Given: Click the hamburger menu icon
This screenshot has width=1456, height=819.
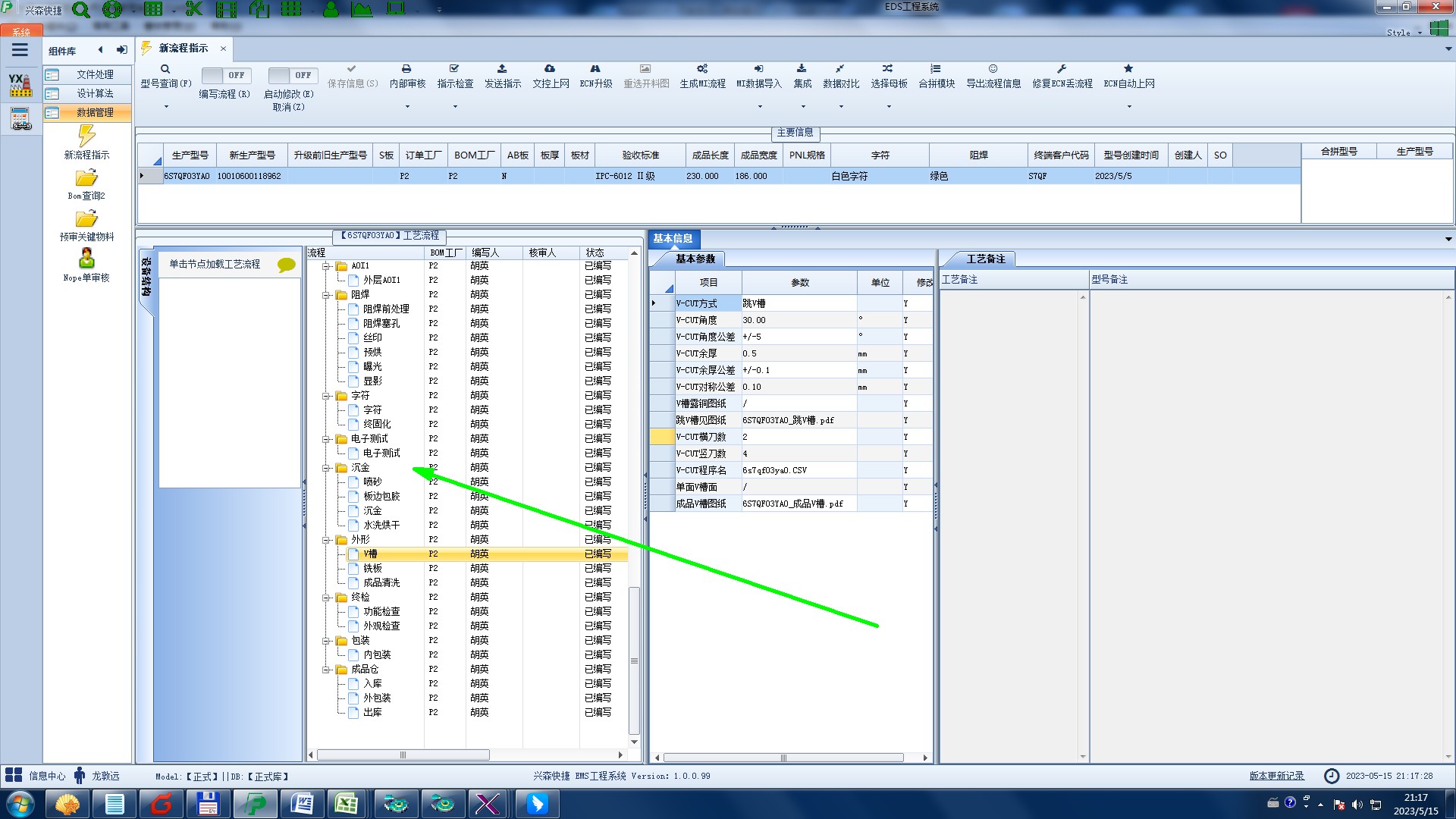Looking at the screenshot, I should (20, 50).
